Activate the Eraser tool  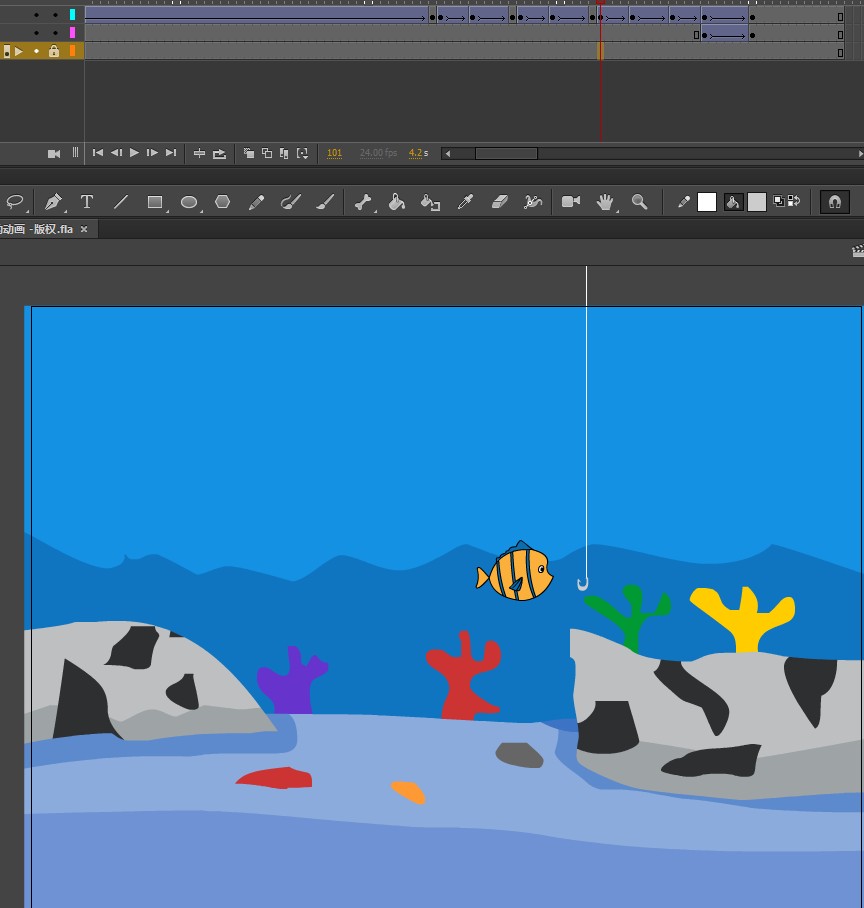pos(500,202)
